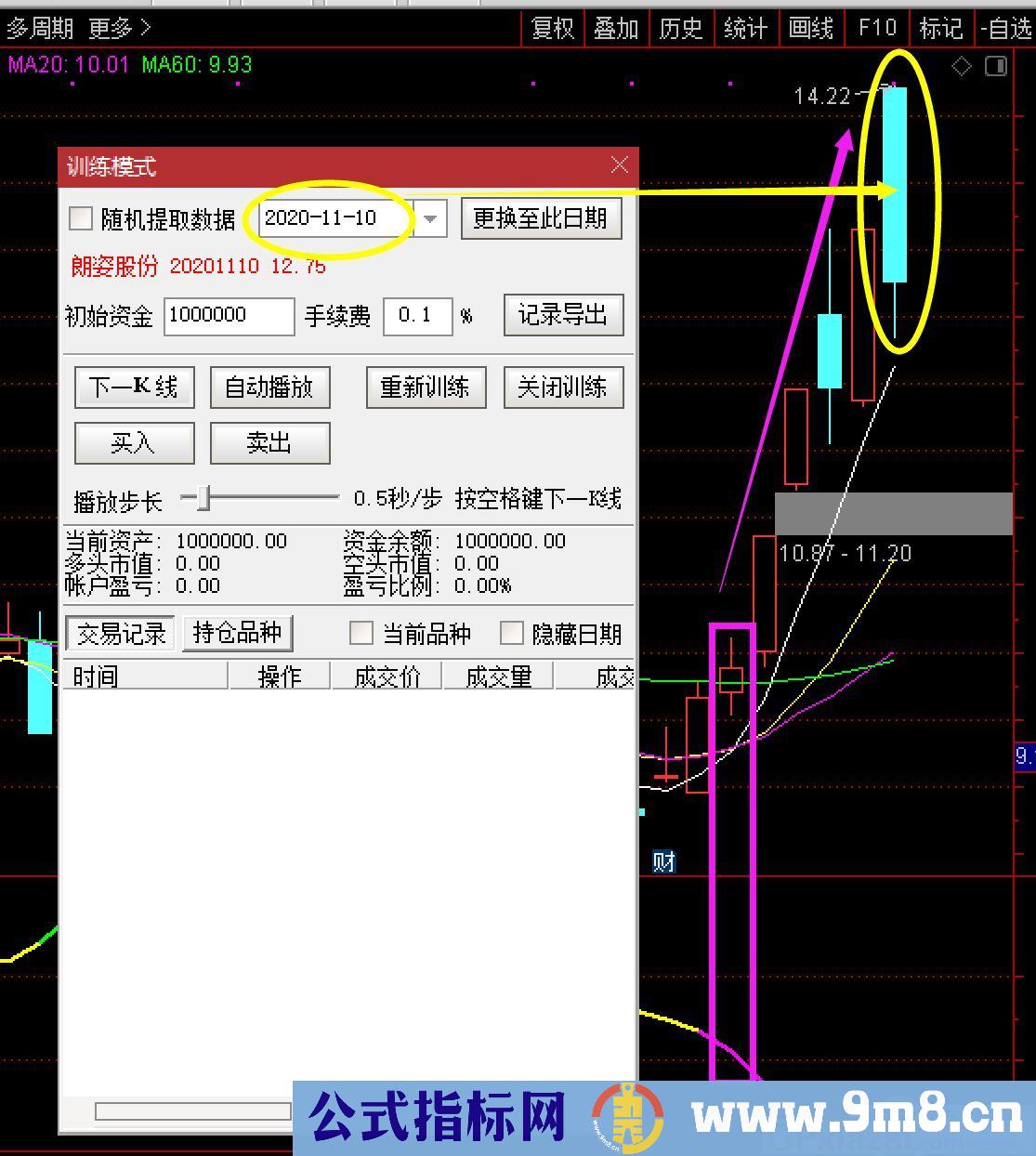Click the 成交价 column header
Screen dimensions: 1036x1156
click(x=387, y=677)
